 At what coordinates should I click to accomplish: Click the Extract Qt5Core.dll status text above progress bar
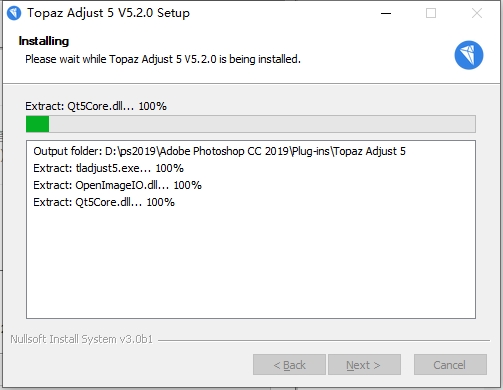96,106
